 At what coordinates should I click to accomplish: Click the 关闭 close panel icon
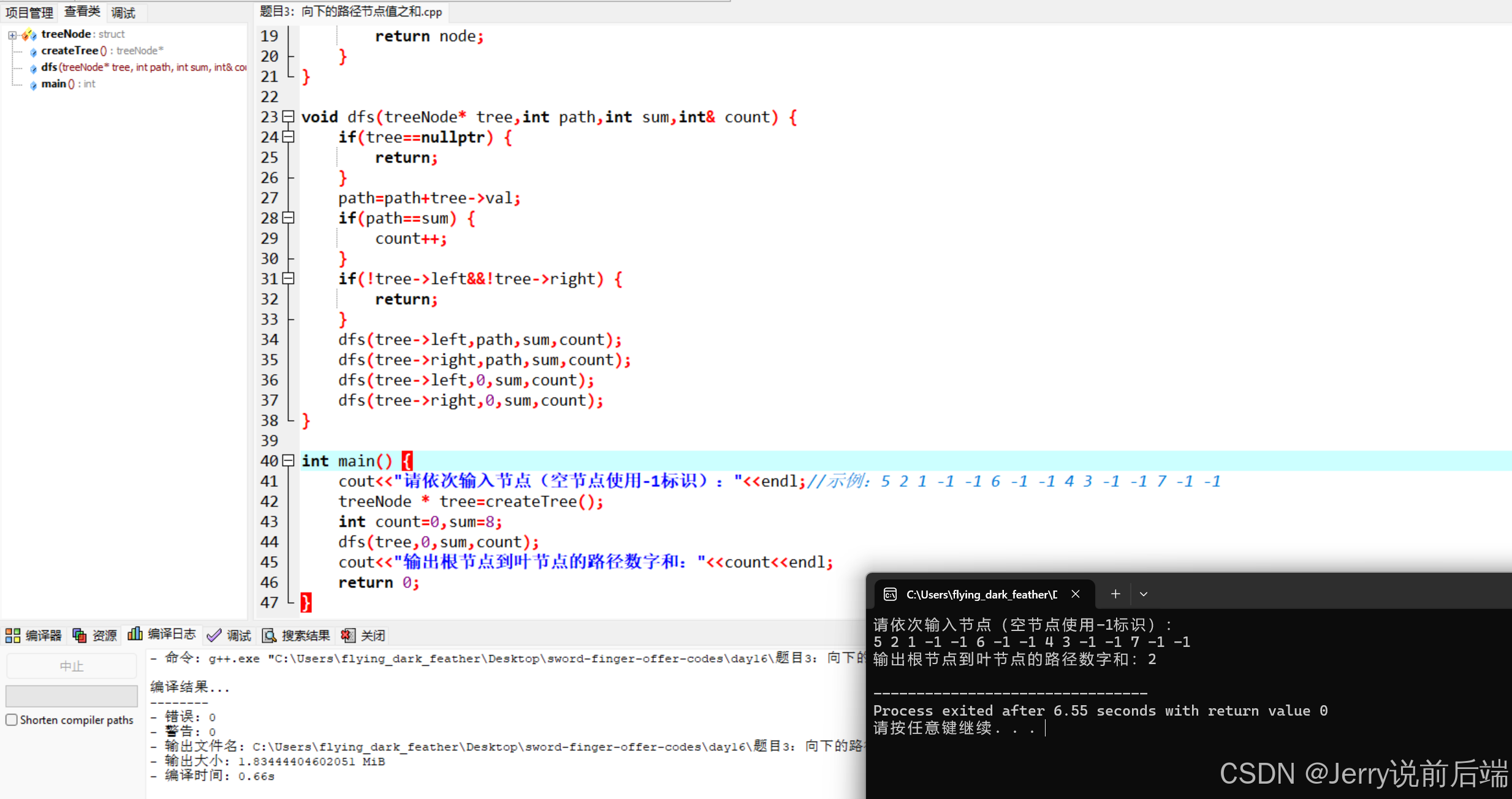click(x=348, y=635)
